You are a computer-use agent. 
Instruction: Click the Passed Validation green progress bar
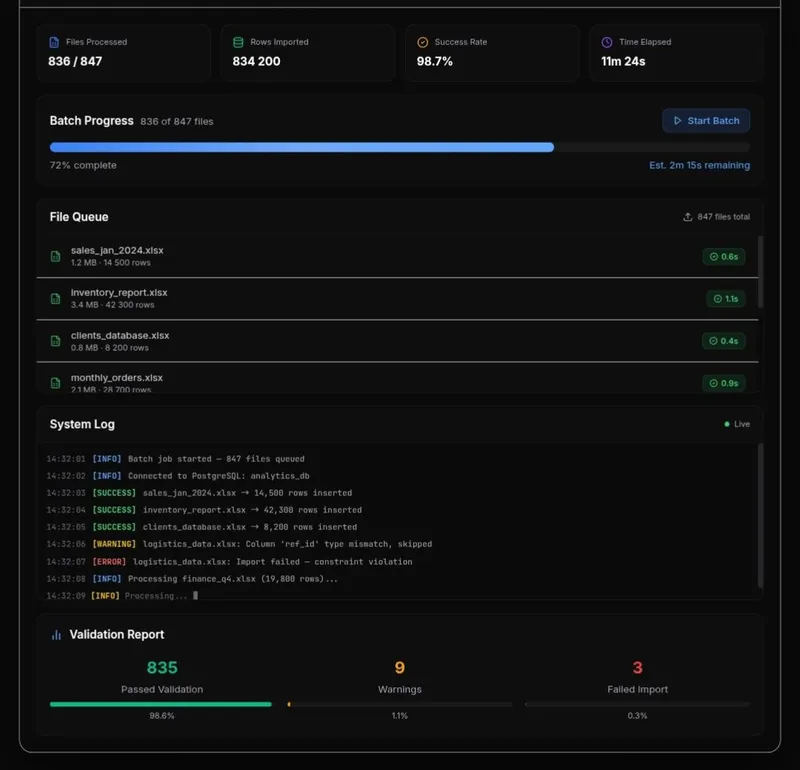161,704
